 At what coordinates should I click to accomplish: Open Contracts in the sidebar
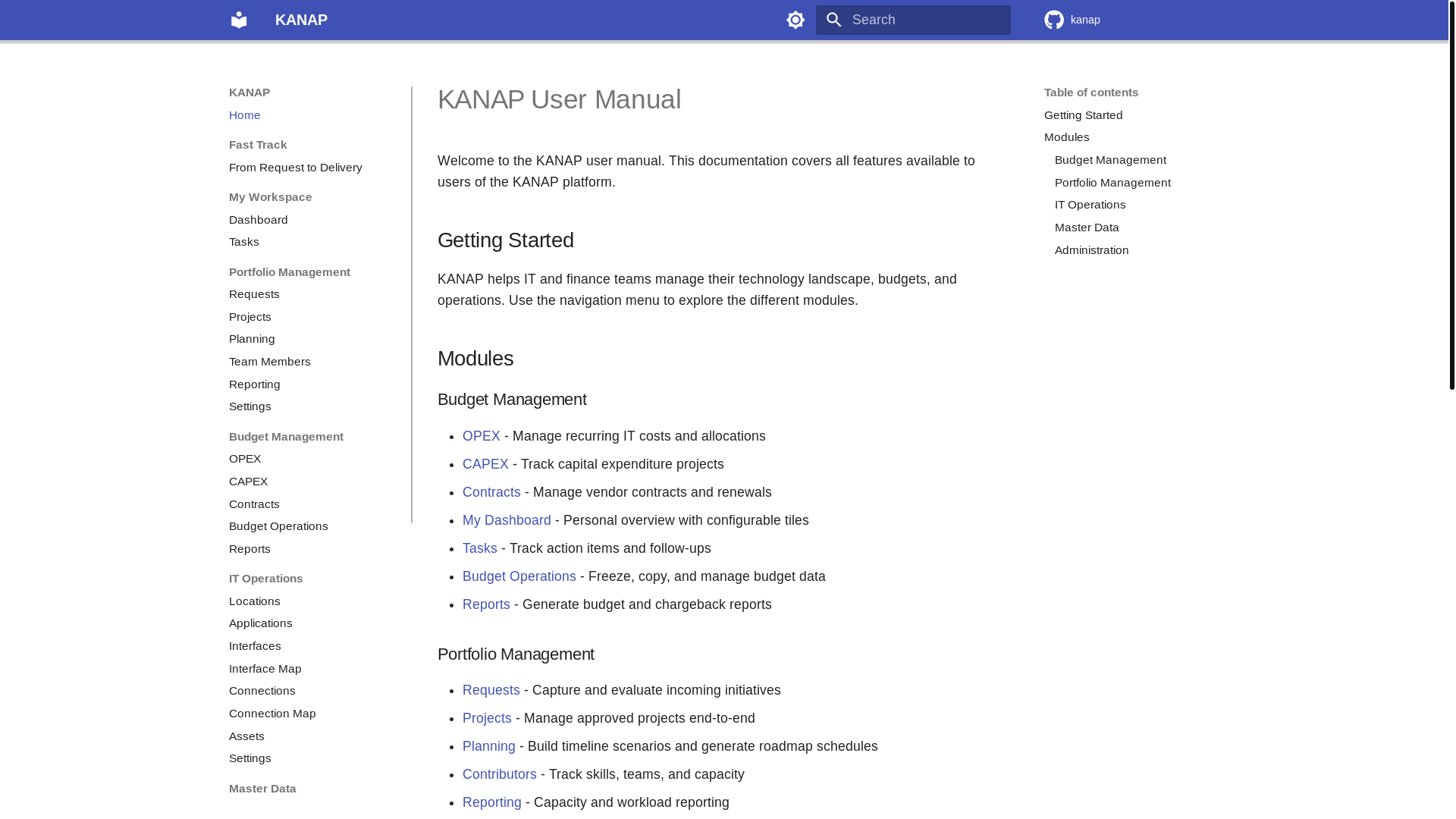pyautogui.click(x=254, y=504)
